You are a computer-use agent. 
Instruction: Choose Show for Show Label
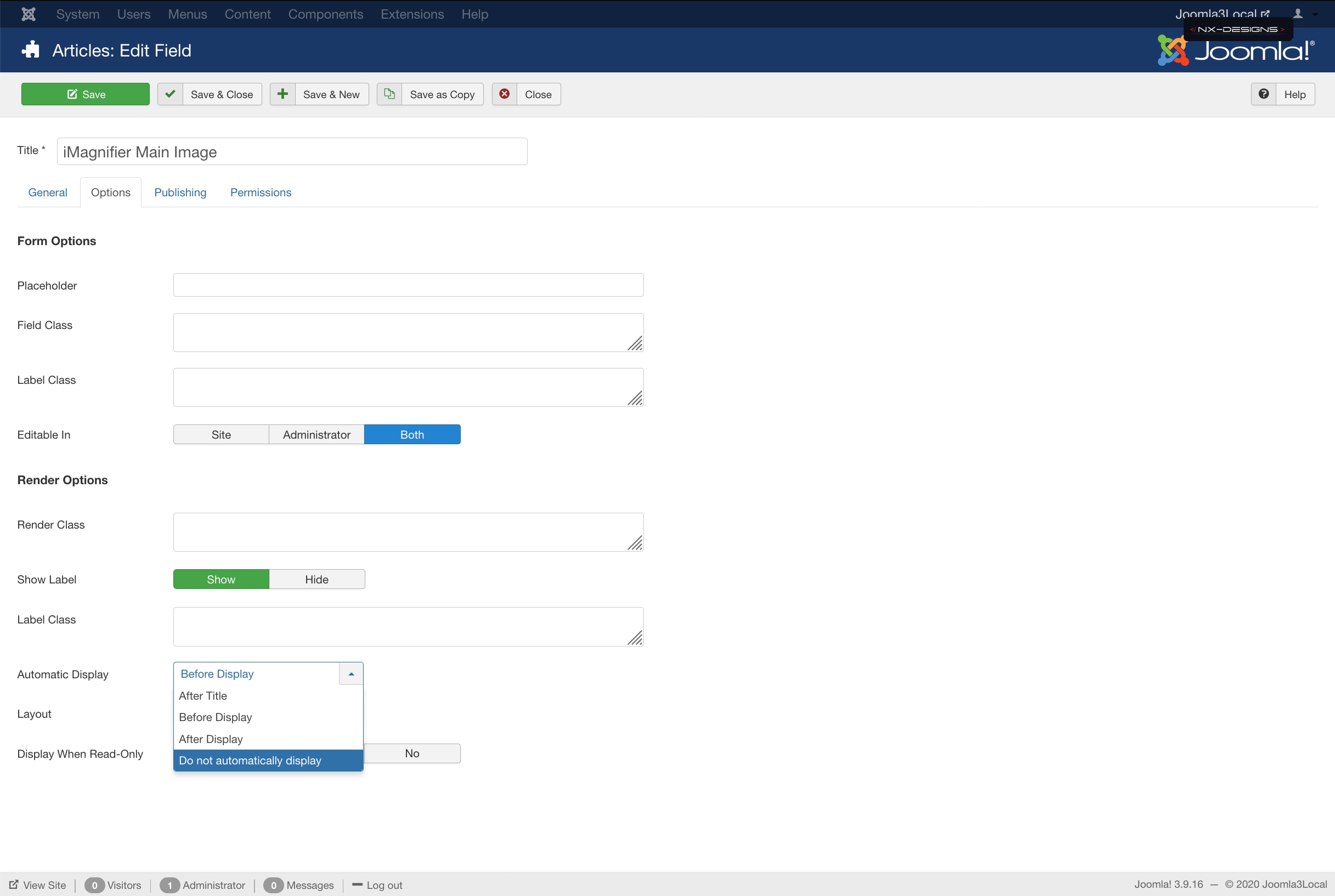tap(221, 579)
